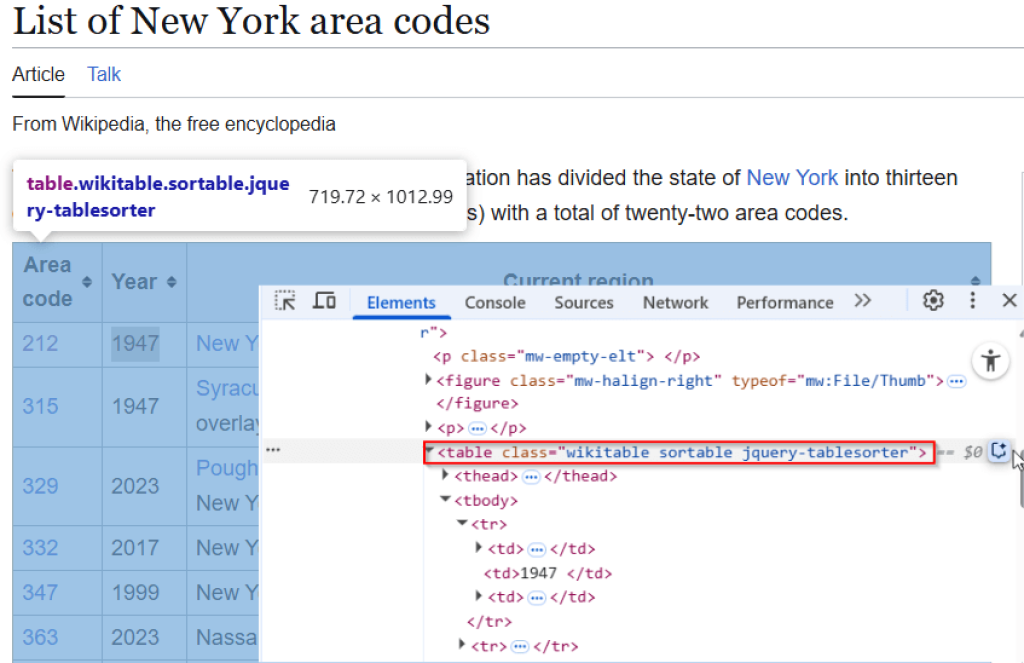Switch to the Console tab
Screen dimensions: 1024x663
pos(495,302)
